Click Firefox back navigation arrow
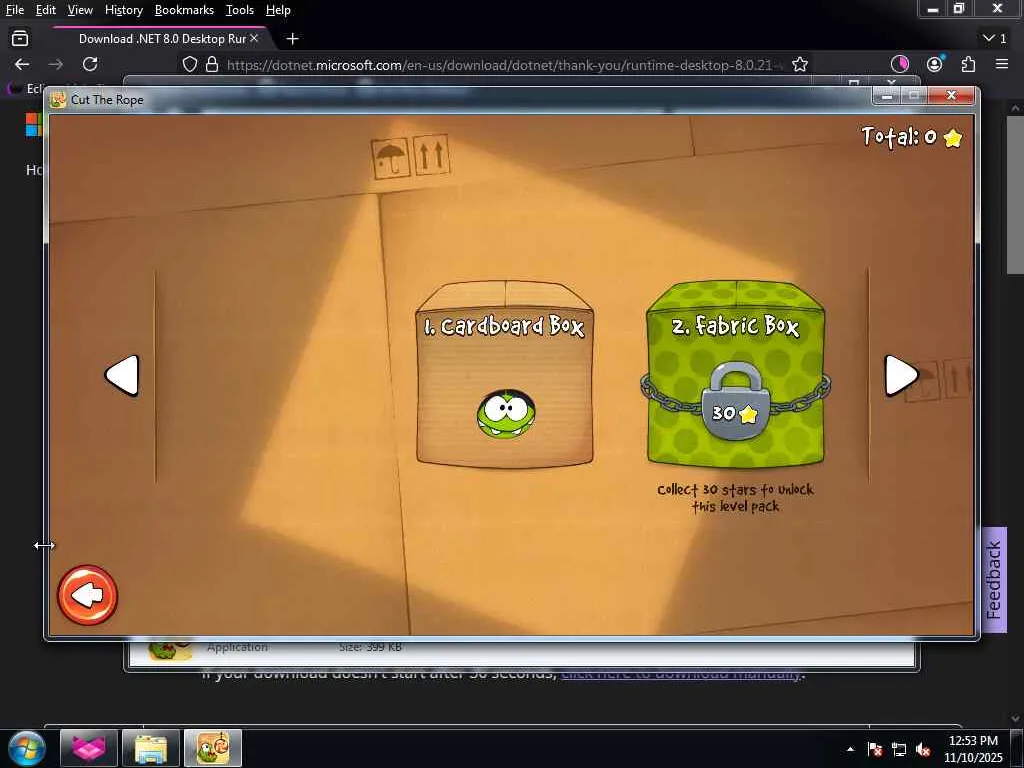This screenshot has width=1024, height=768. click(x=22, y=64)
